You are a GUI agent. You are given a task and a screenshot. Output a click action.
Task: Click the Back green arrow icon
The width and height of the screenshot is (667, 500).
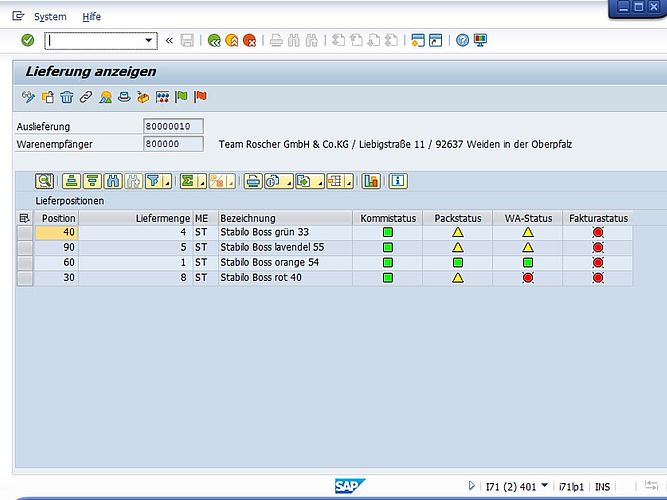(x=214, y=40)
